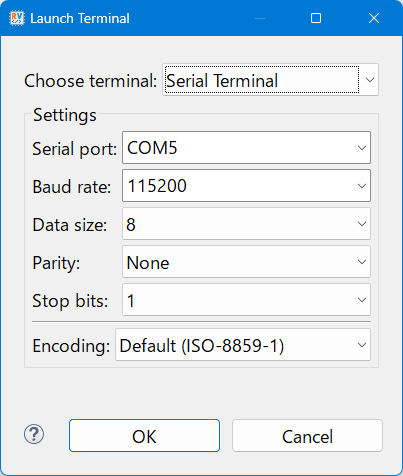Expand the Data size dropdown arrow
The width and height of the screenshot is (403, 476).
(x=362, y=224)
